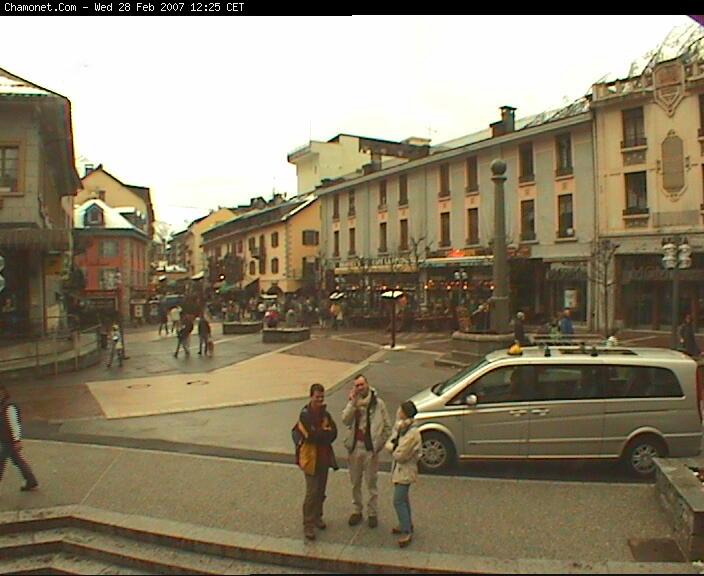Select the date "Wed 28 Feb 2007"

[x=139, y=7]
